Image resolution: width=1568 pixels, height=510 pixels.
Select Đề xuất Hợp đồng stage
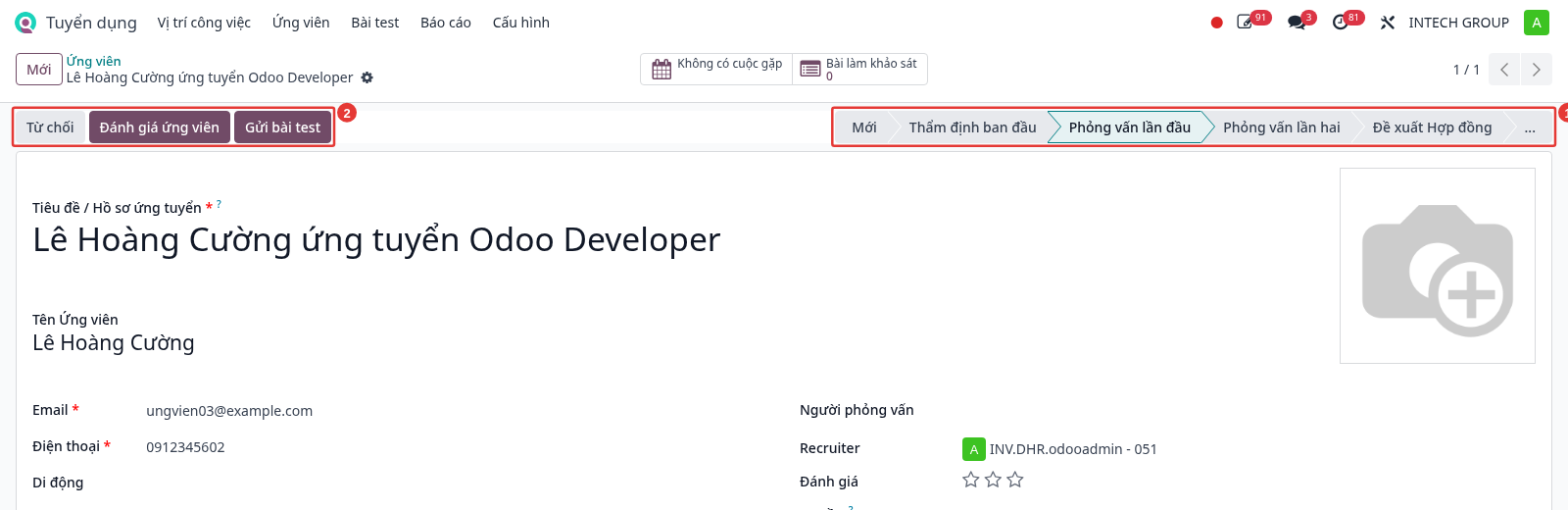pos(1432,127)
